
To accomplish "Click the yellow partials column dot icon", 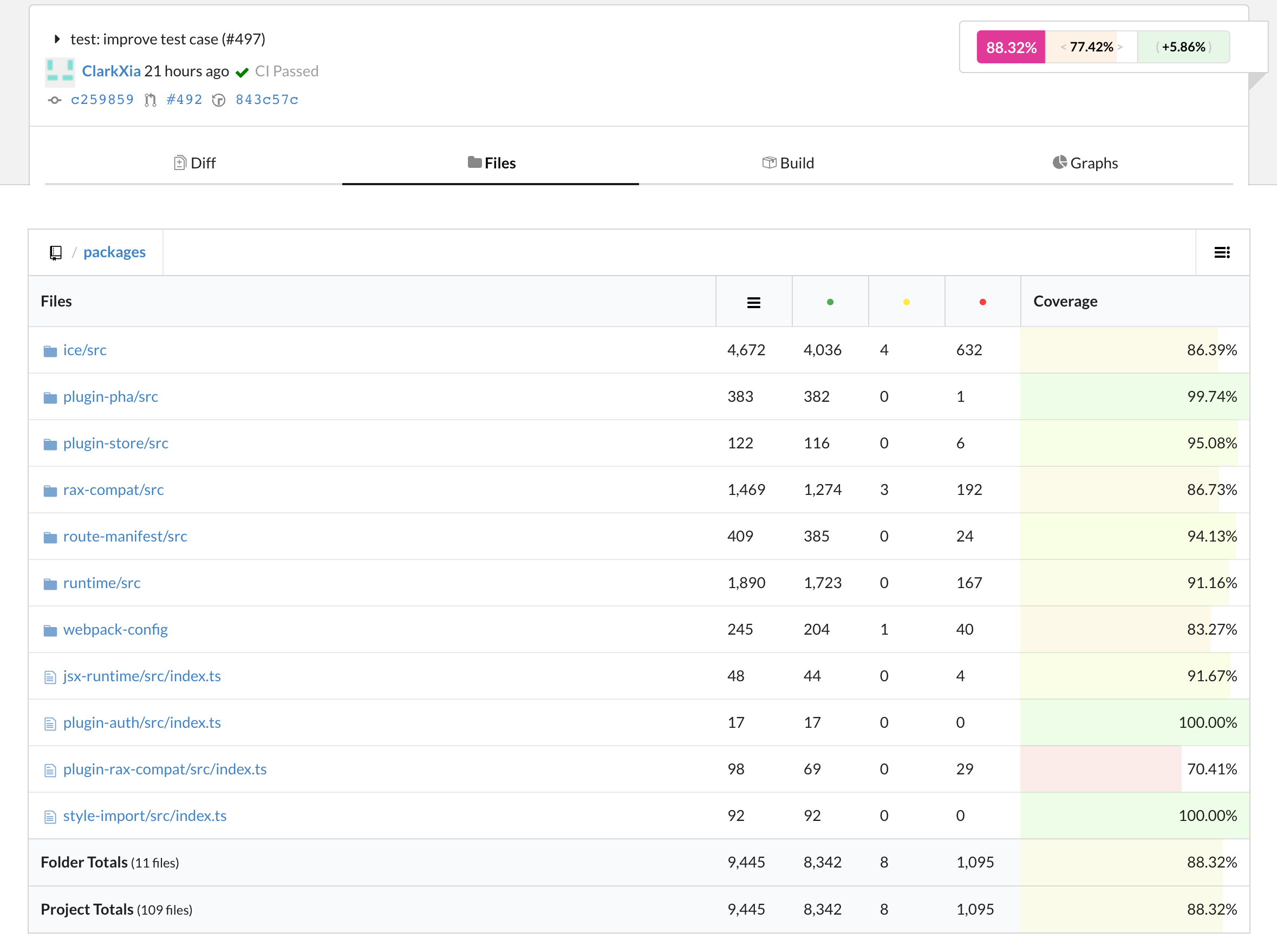I will [x=906, y=301].
